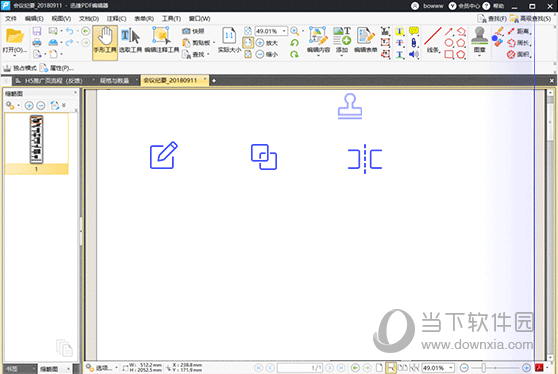The height and width of the screenshot is (374, 558).
Task: Select the paperclip file attachment tool
Action: 414,43
